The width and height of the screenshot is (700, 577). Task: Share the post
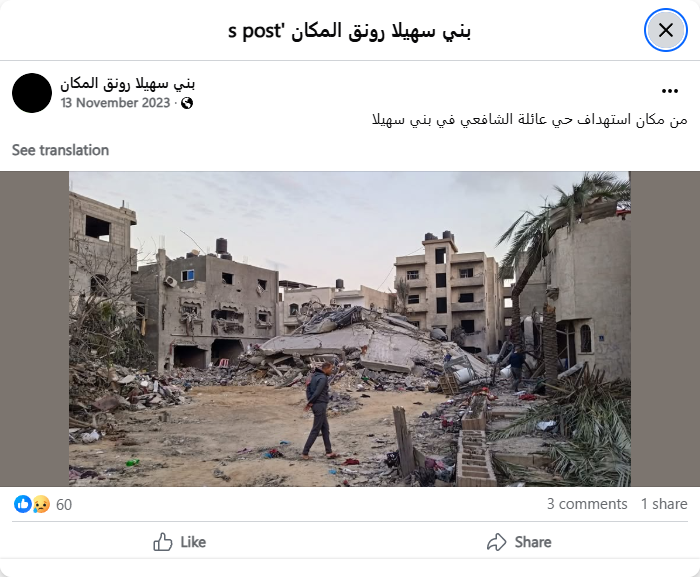(519, 542)
